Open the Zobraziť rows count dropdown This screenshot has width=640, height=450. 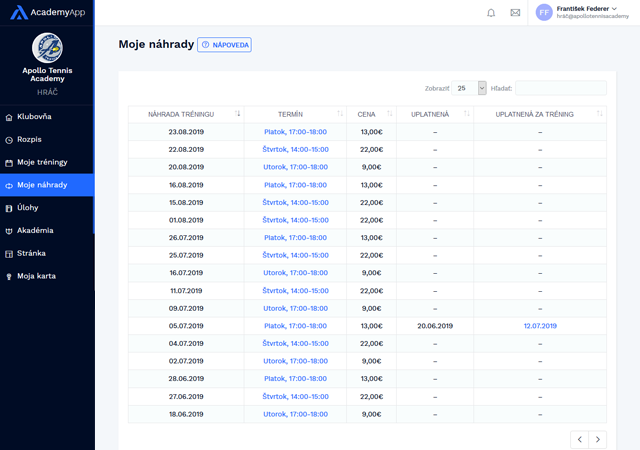pos(469,88)
